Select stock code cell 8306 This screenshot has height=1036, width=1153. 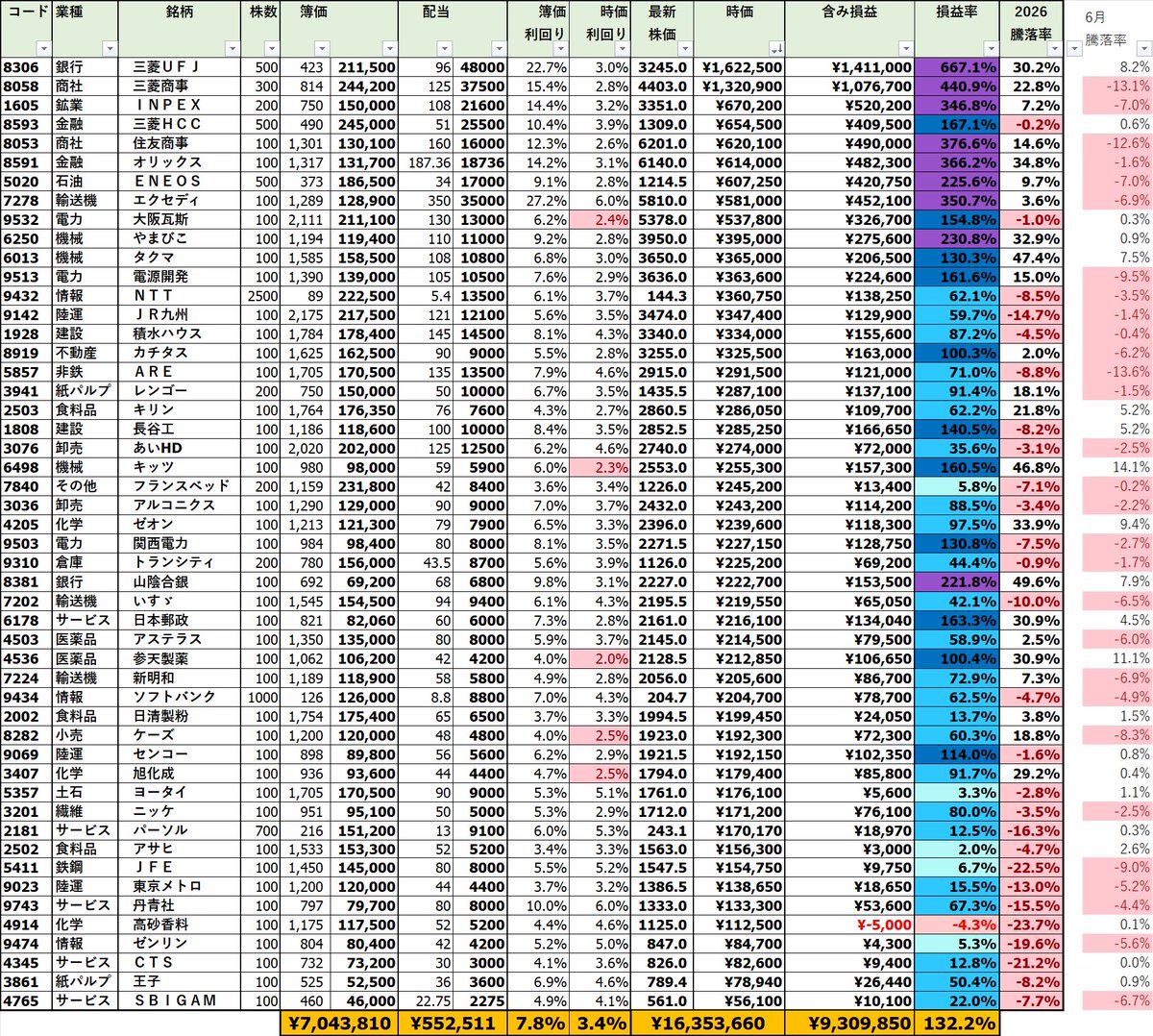tap(26, 67)
